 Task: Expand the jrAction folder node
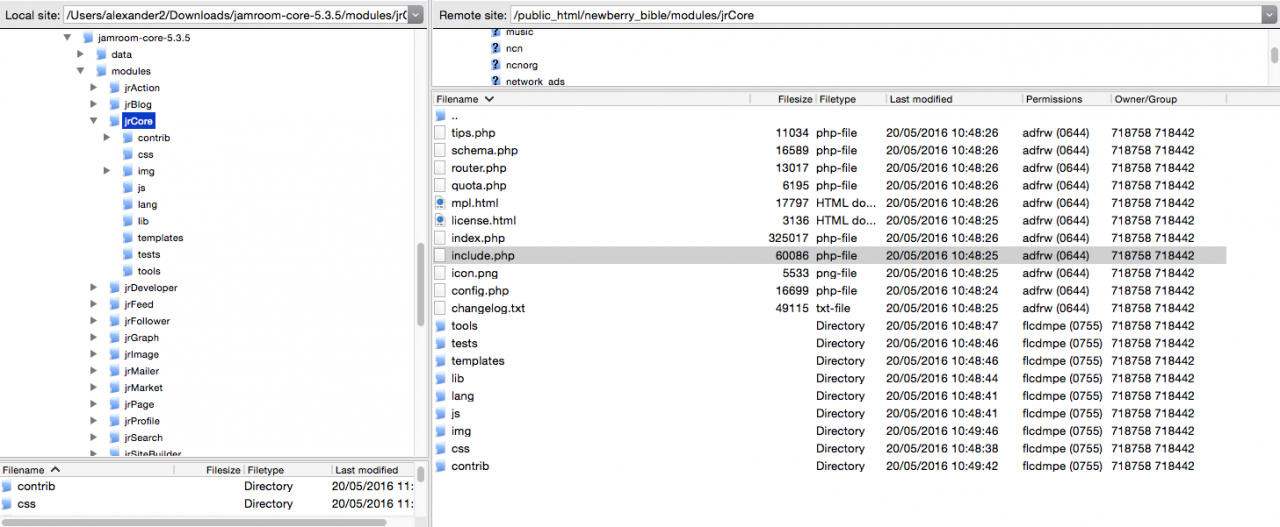tap(94, 88)
